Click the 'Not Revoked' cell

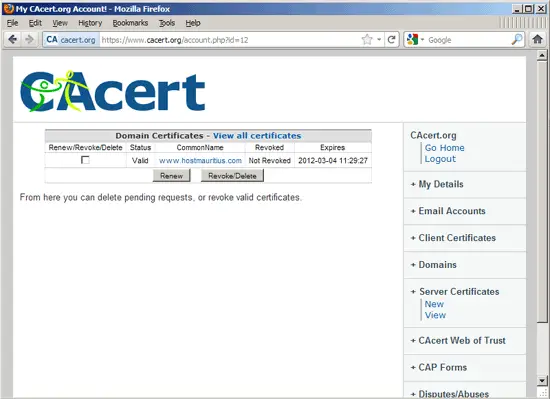[x=269, y=161]
